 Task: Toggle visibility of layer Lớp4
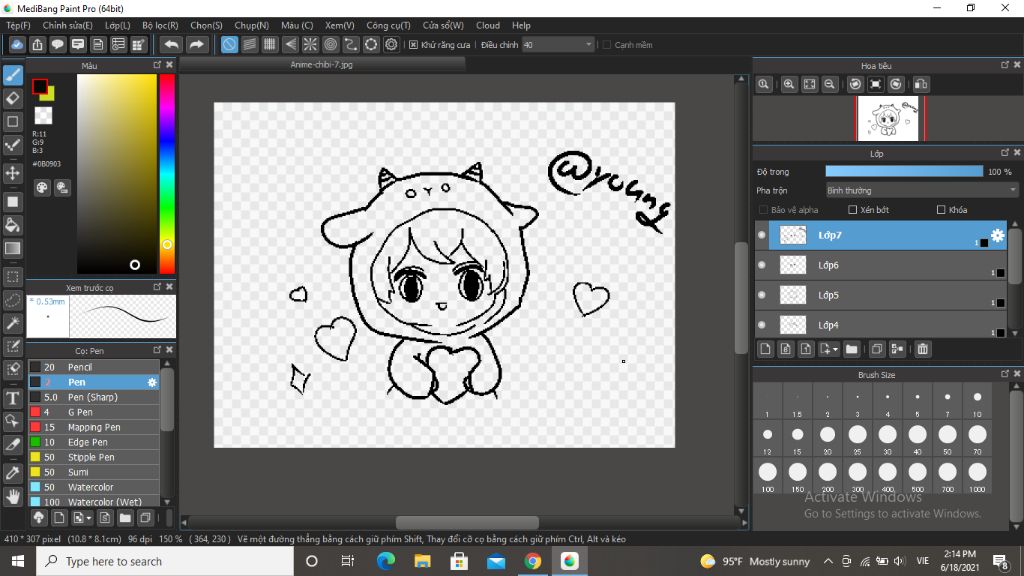tap(761, 325)
